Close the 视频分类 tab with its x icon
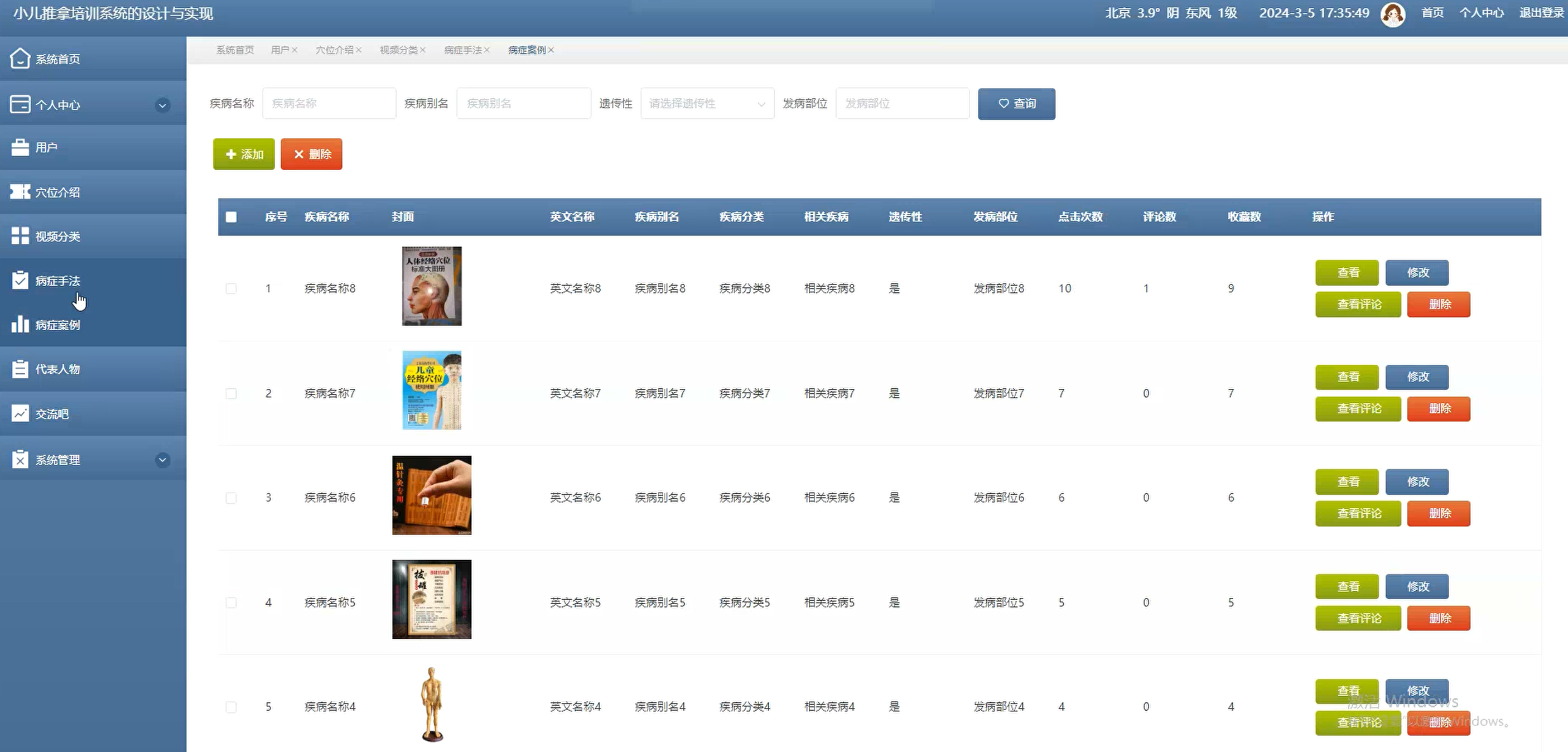The image size is (1568, 752). point(422,50)
